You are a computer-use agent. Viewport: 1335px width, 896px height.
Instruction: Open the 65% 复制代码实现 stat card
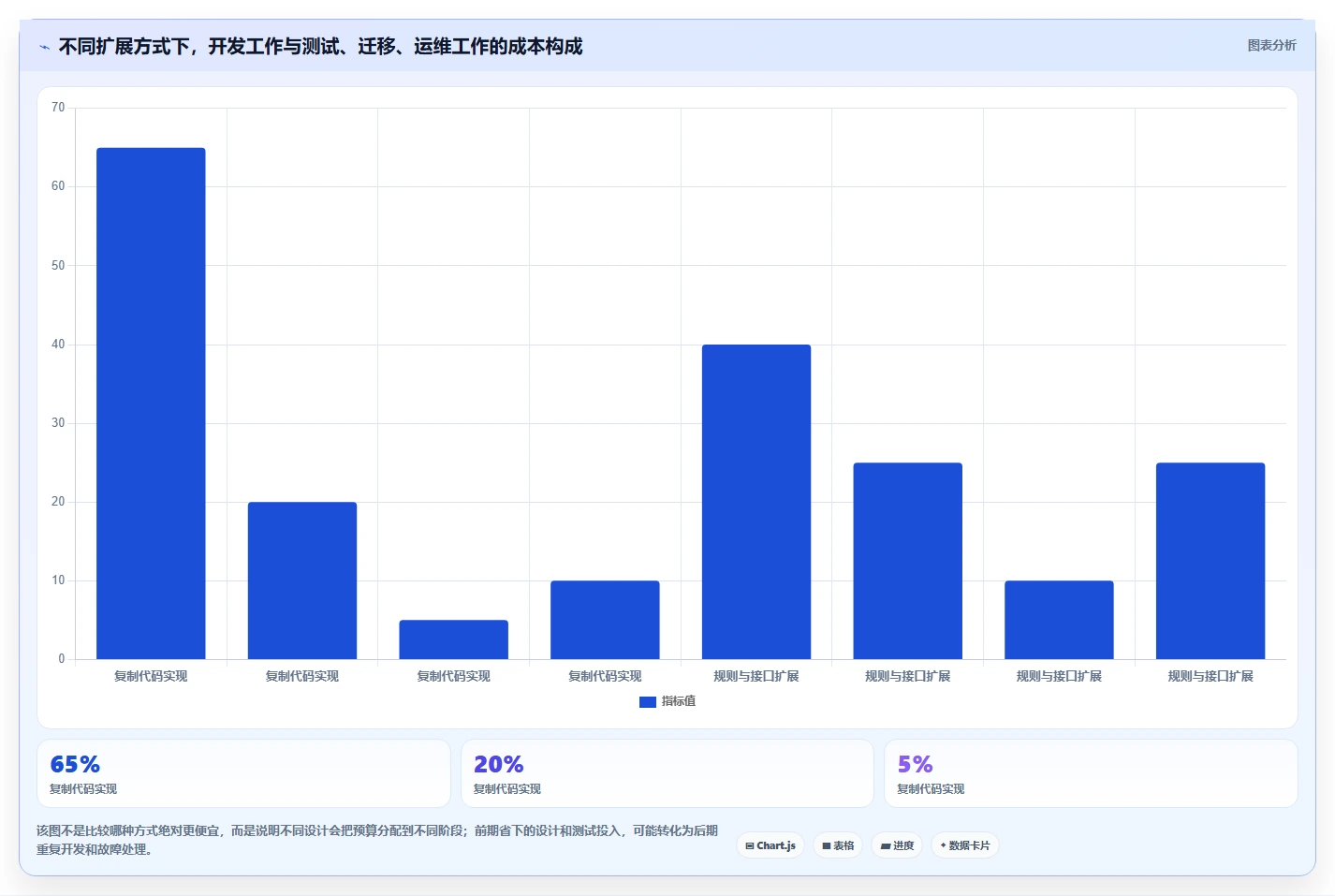(243, 773)
